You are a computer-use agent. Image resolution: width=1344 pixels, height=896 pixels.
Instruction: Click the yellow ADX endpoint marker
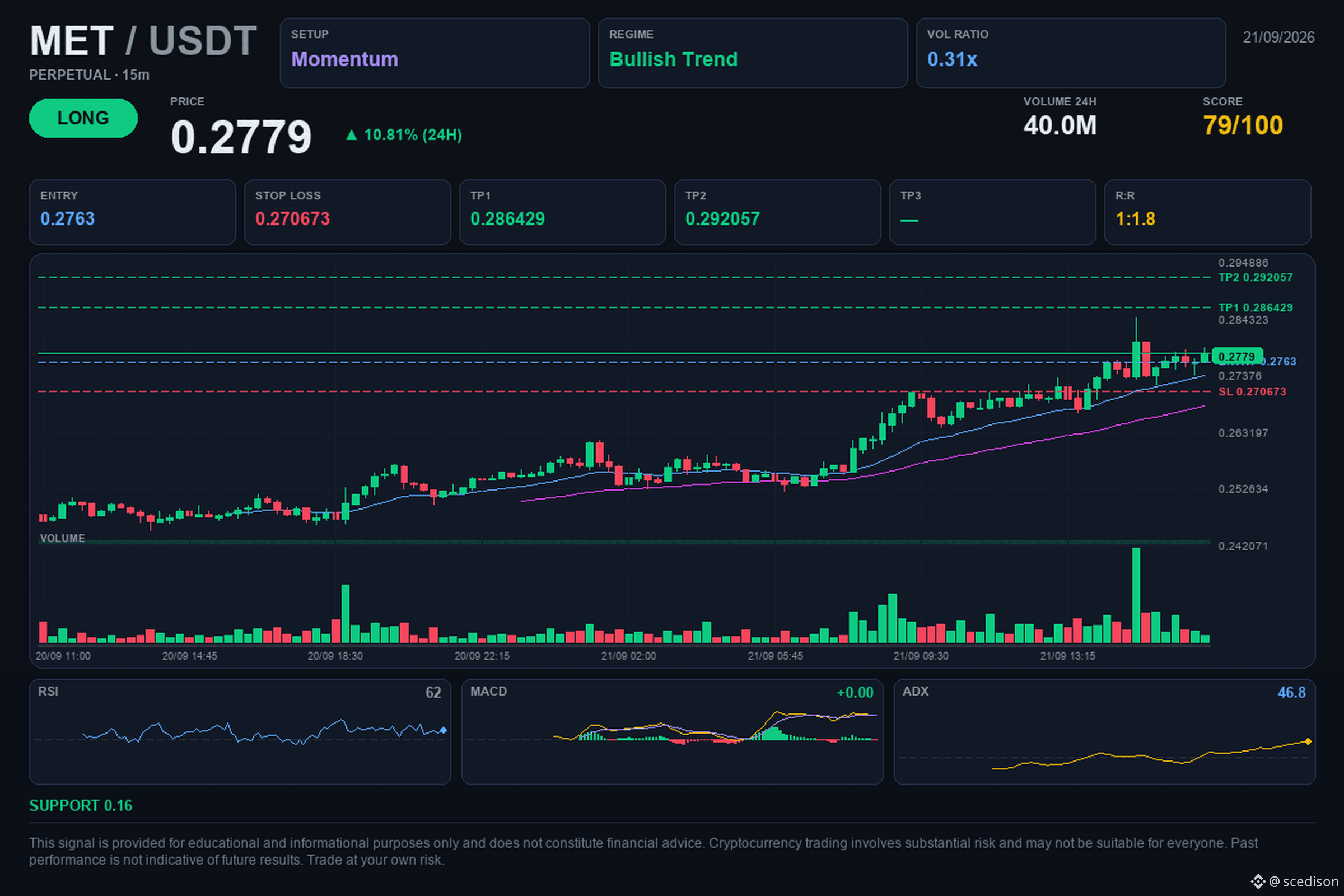(x=1308, y=741)
